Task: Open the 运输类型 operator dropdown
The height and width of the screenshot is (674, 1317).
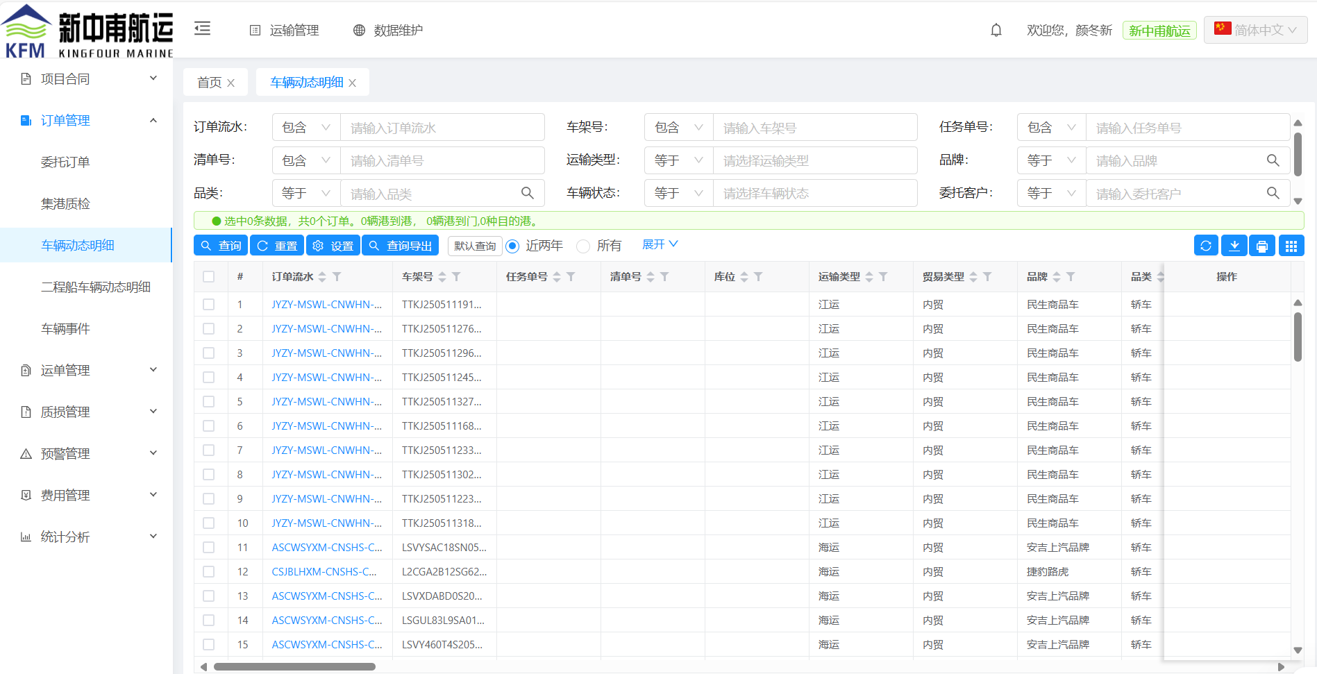Action: [x=678, y=160]
